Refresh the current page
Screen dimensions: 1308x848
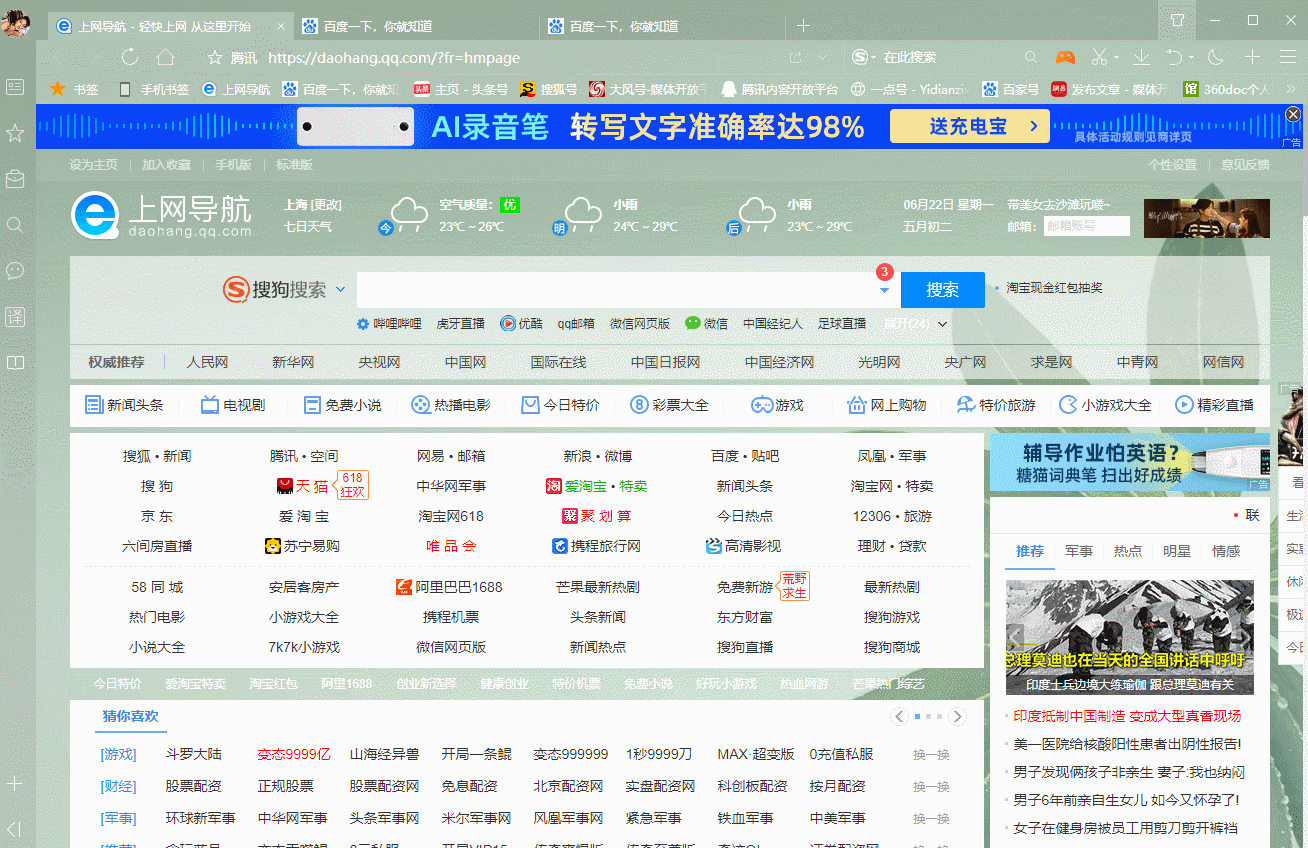coord(129,57)
